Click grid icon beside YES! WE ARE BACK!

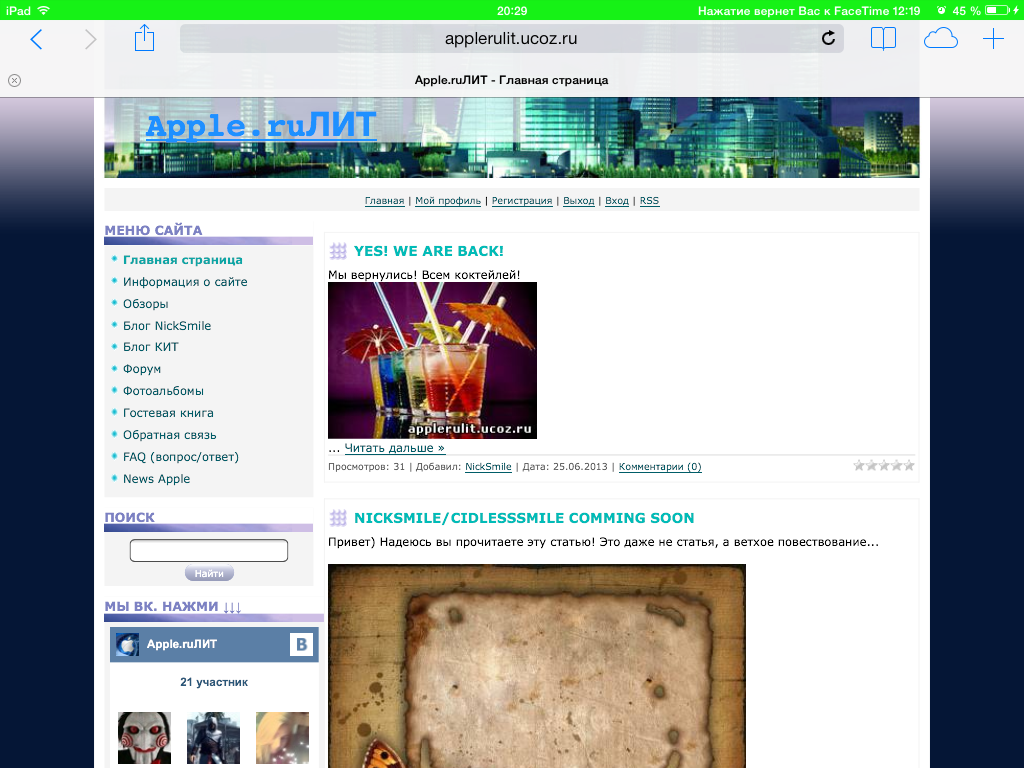(338, 251)
